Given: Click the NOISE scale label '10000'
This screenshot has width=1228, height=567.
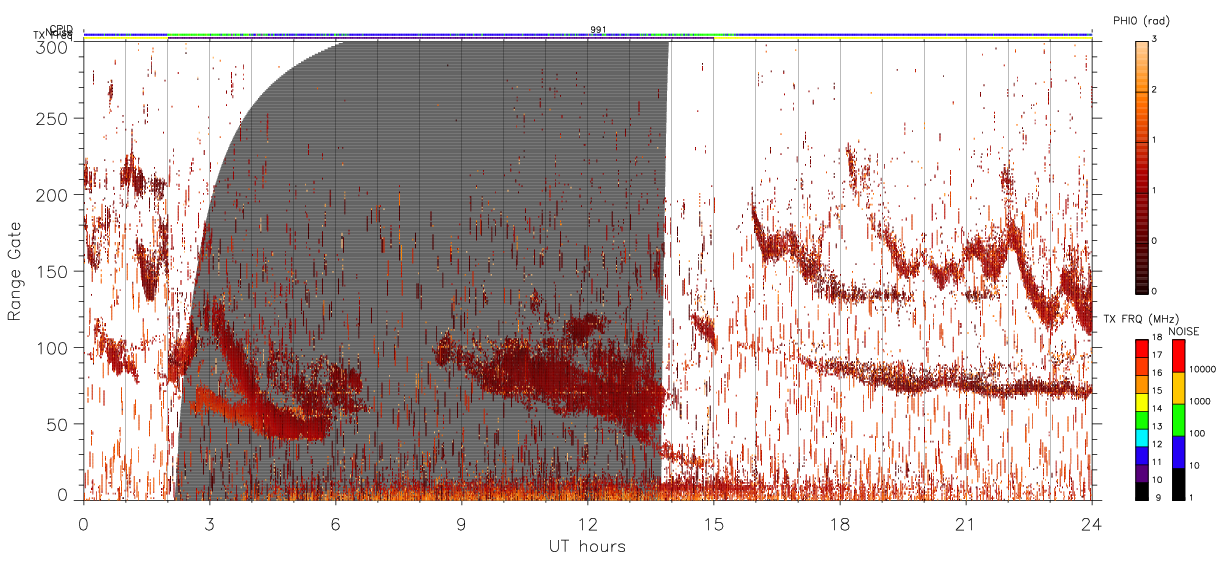Looking at the screenshot, I should click(1203, 370).
